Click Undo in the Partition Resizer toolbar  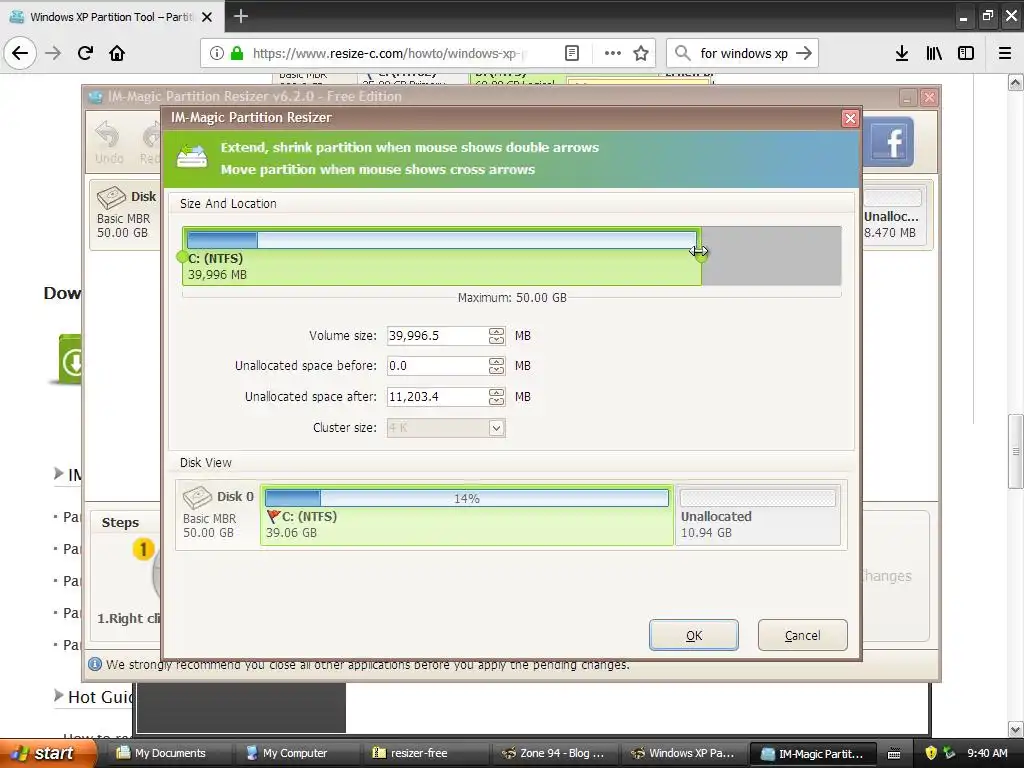coord(108,143)
